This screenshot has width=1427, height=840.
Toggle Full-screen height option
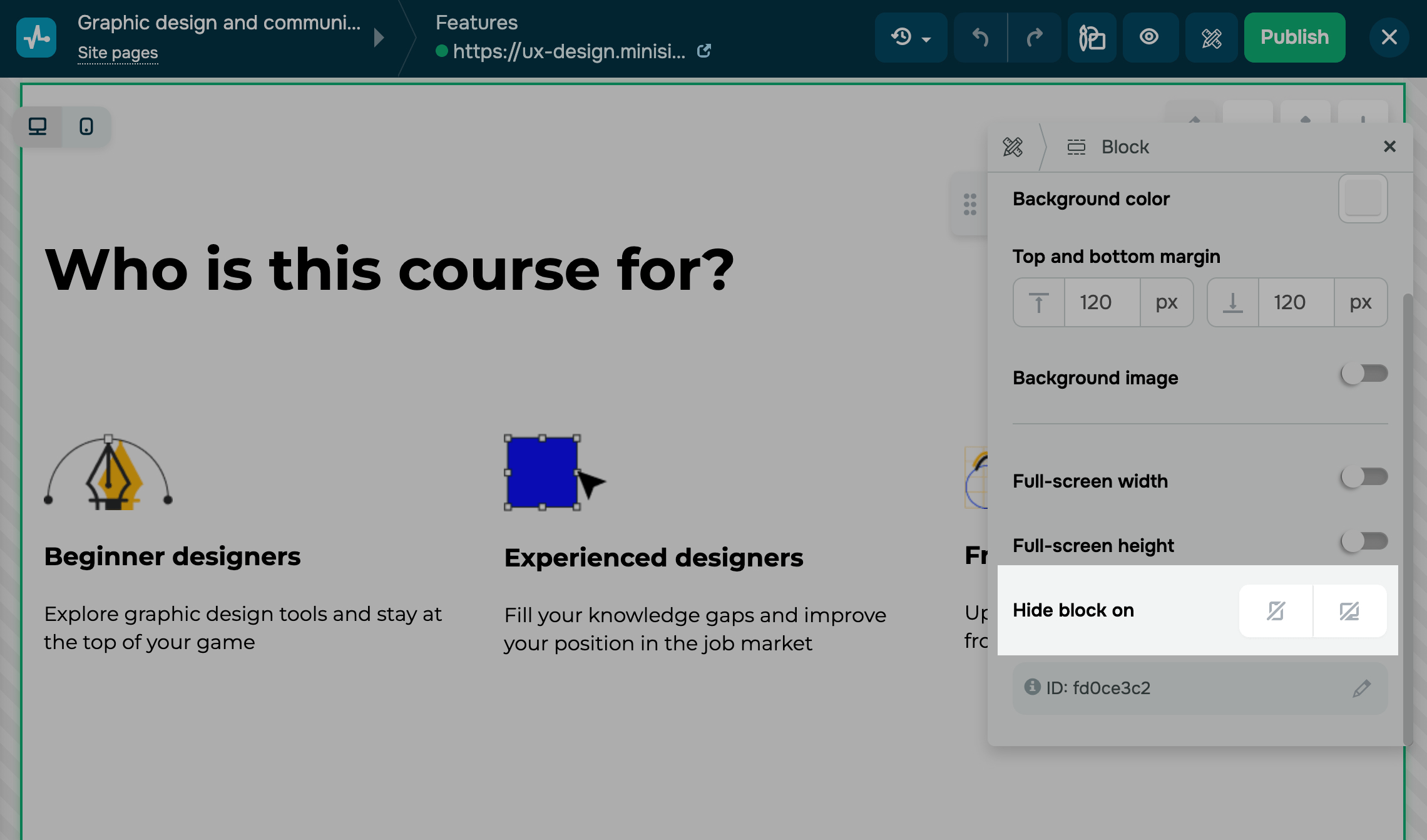pyautogui.click(x=1364, y=541)
